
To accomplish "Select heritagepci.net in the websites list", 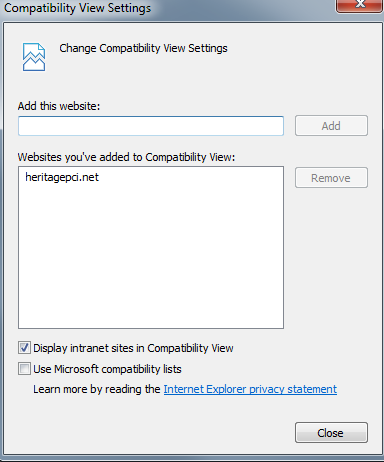I will tap(62, 177).
